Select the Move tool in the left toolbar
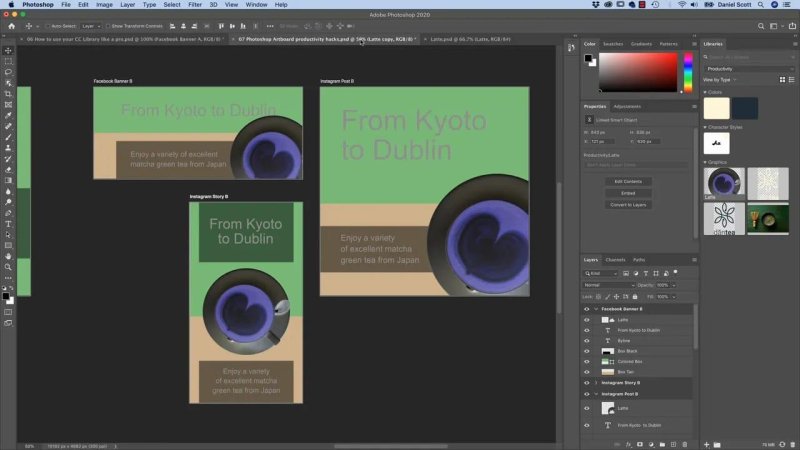The image size is (800, 450). 8,51
